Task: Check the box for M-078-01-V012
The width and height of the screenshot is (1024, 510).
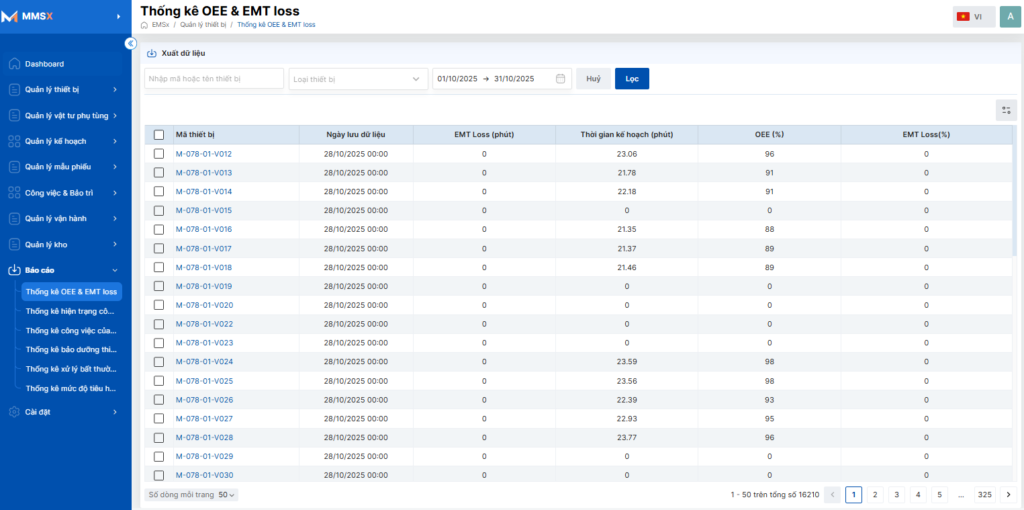Action: (159, 154)
